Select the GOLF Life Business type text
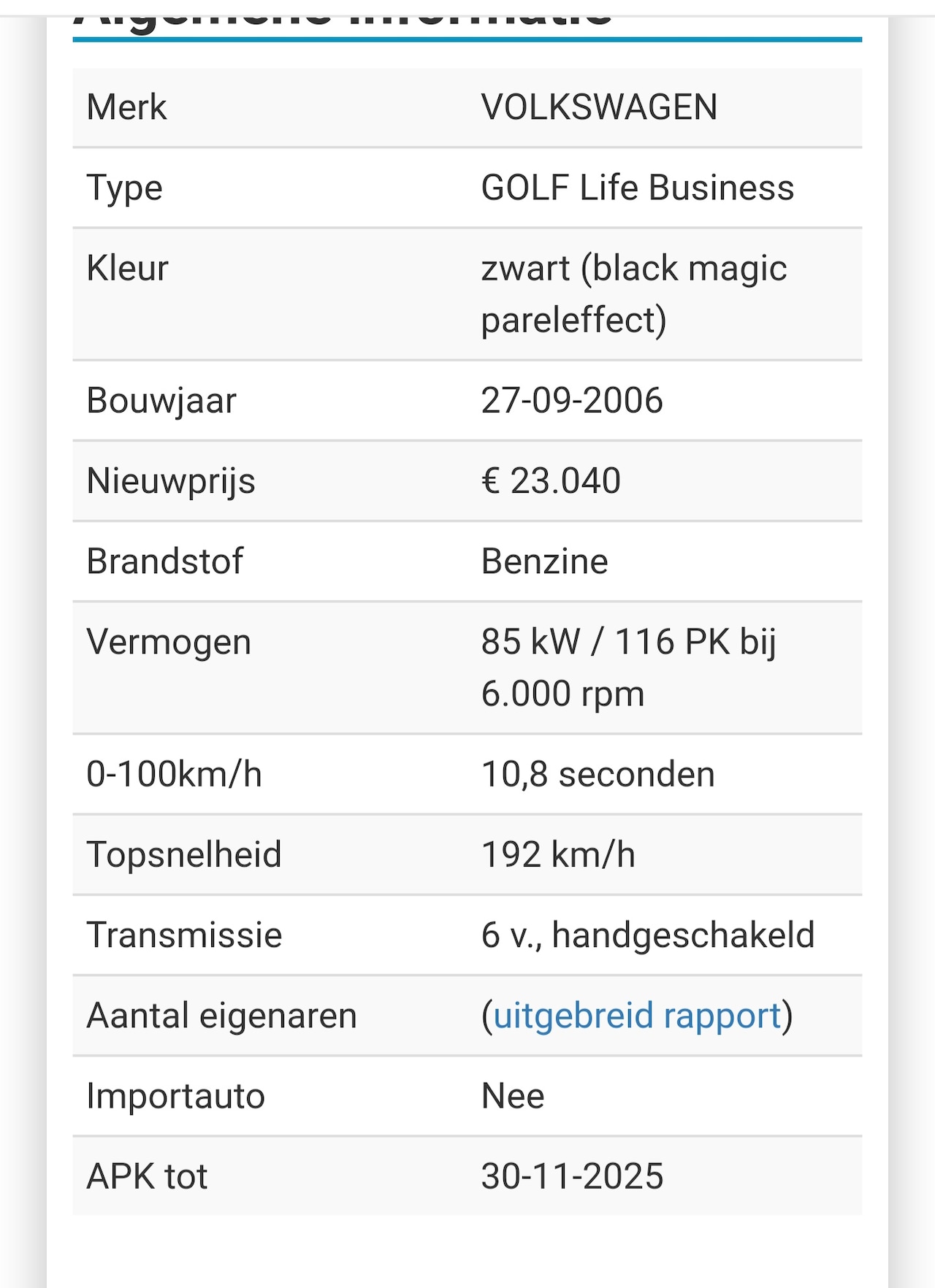 [637, 188]
